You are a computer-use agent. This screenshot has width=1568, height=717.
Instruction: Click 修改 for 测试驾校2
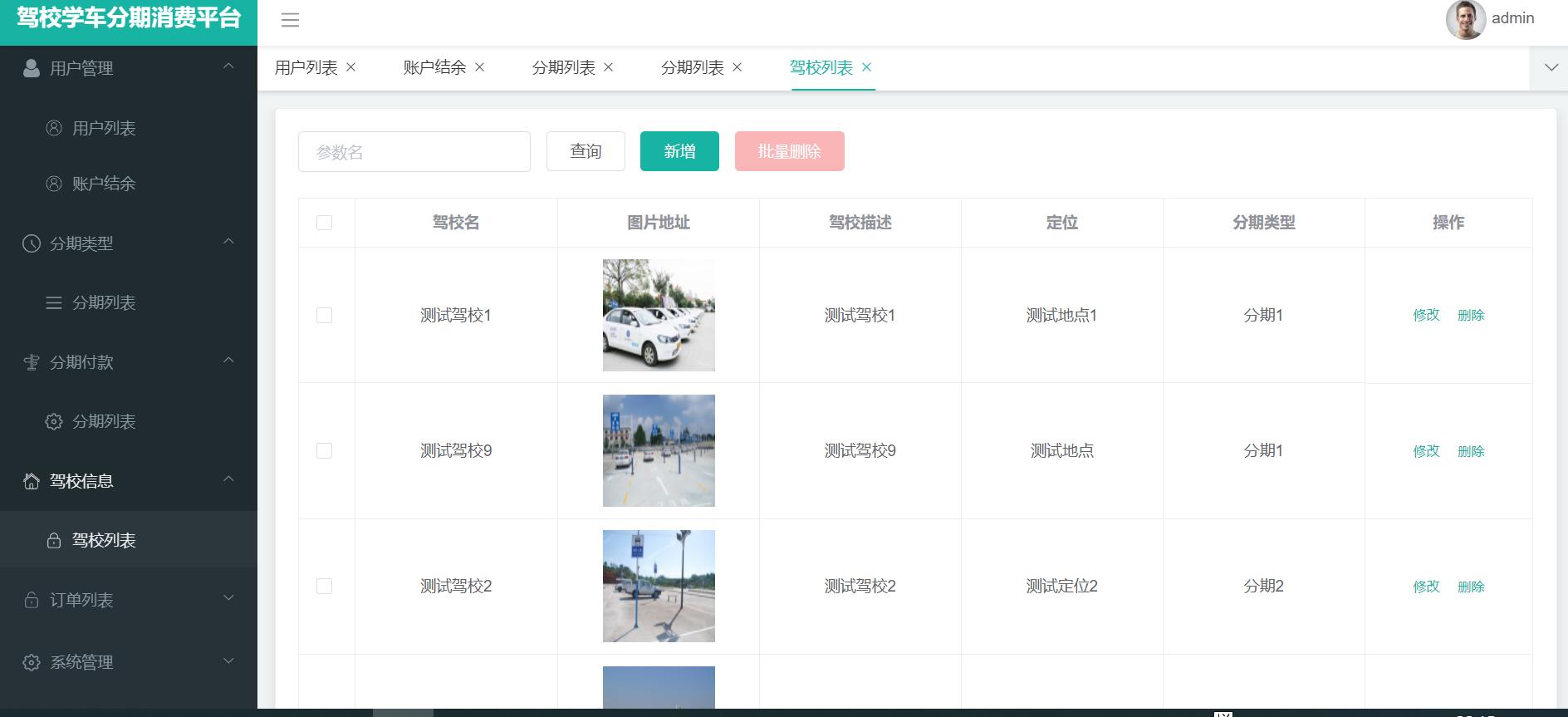(1426, 587)
